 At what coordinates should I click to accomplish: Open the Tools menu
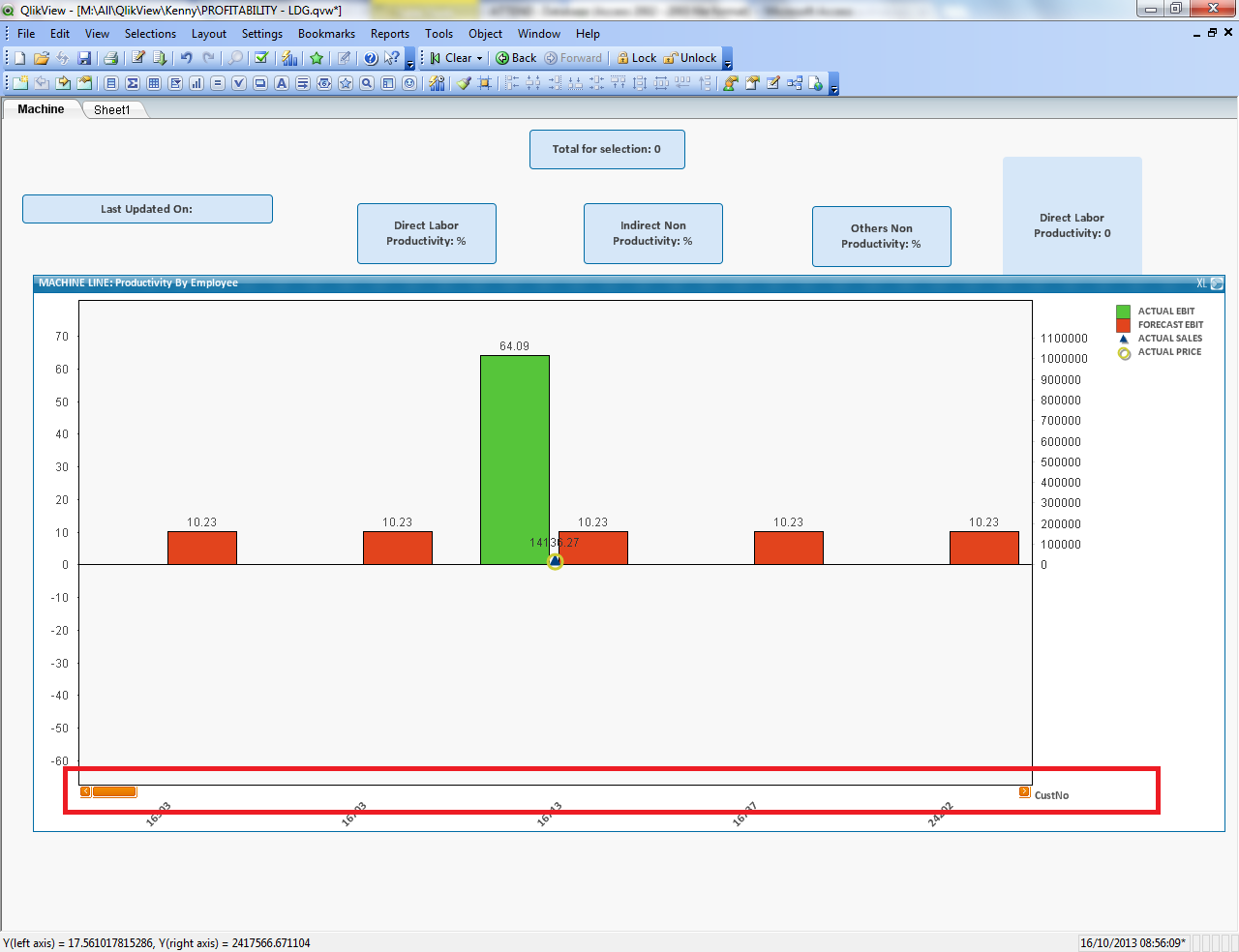point(438,33)
